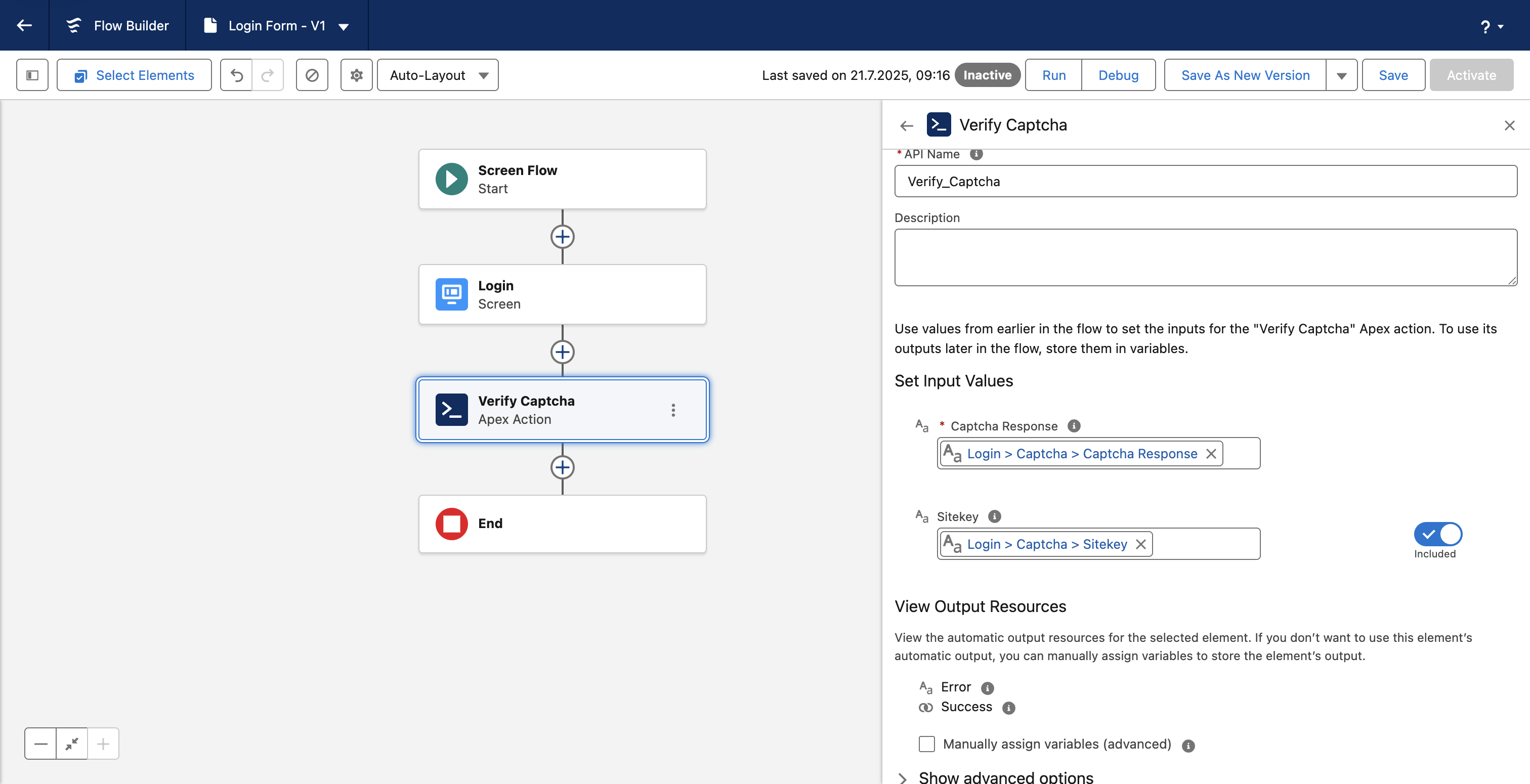The height and width of the screenshot is (784, 1530).
Task: Go back using the header arrow
Action: tap(24, 25)
